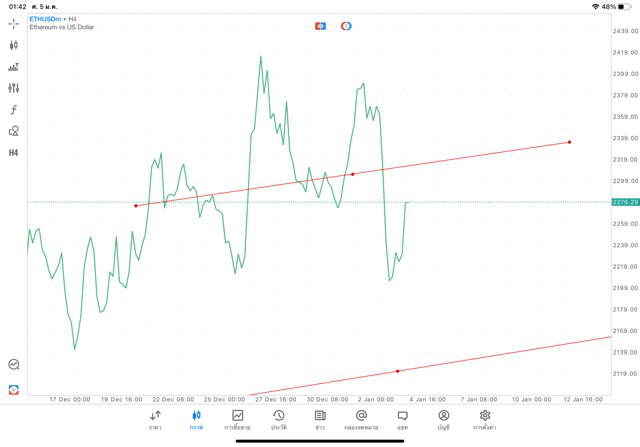Open chart settings sliders icon

[14, 88]
